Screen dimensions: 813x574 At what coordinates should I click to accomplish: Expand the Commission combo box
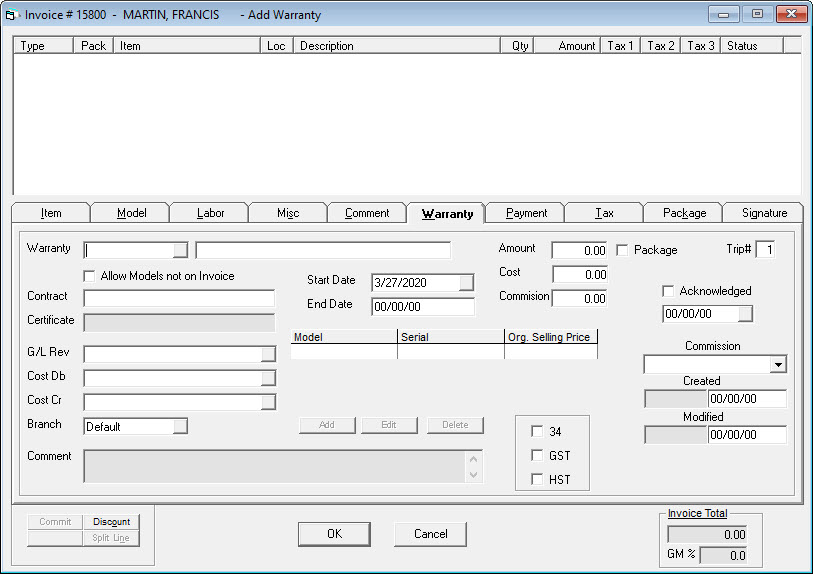[x=778, y=365]
